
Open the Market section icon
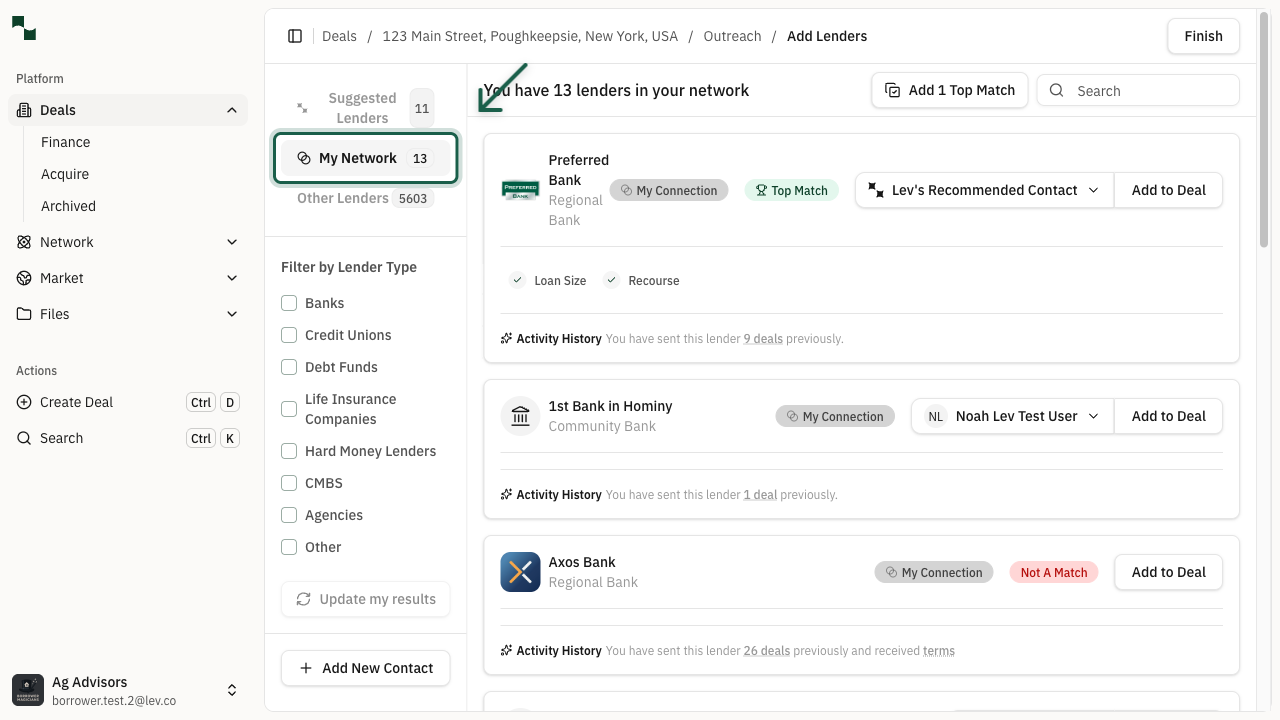pyautogui.click(x=24, y=277)
